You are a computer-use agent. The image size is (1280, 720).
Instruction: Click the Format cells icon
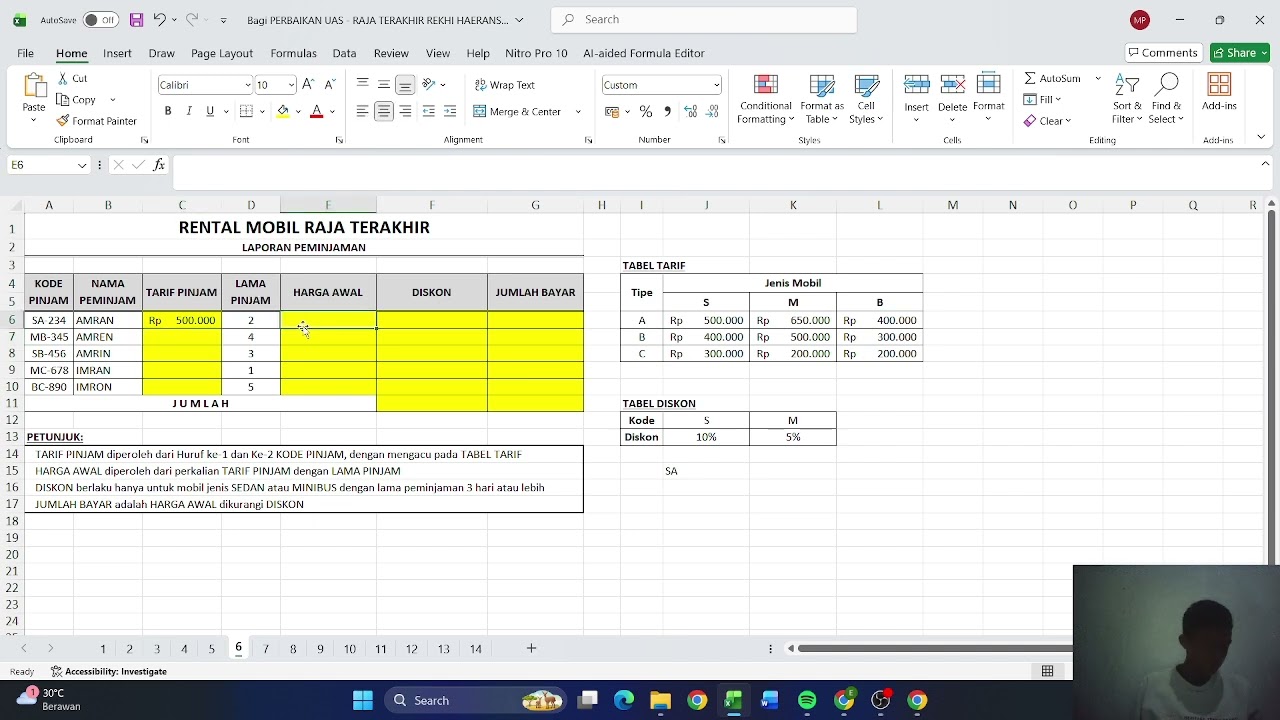tap(988, 85)
